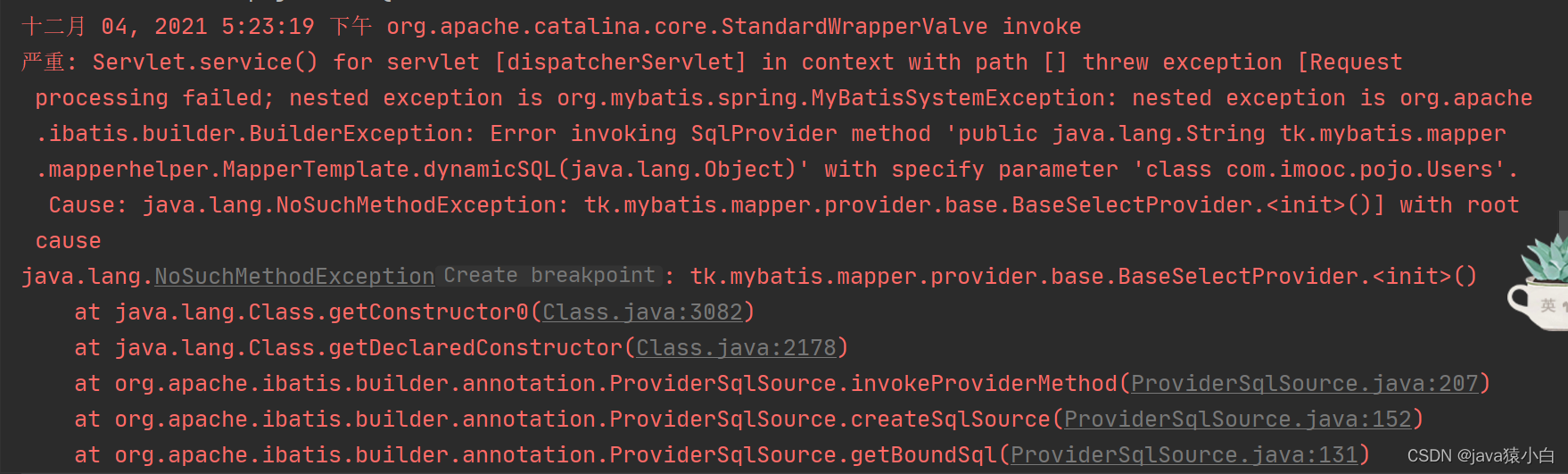Click 'ProviderSqlSource.getBoundSql' stack frame text
Screen dimensions: 1568x474
804,455
